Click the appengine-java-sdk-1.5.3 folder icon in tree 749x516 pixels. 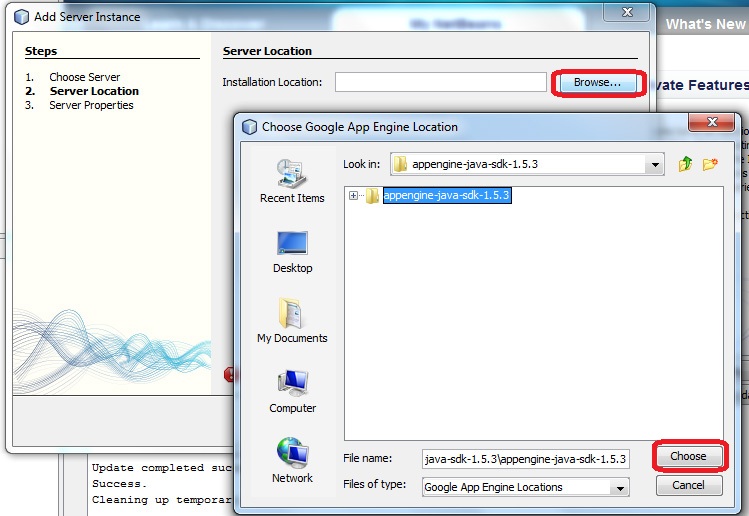pos(373,195)
